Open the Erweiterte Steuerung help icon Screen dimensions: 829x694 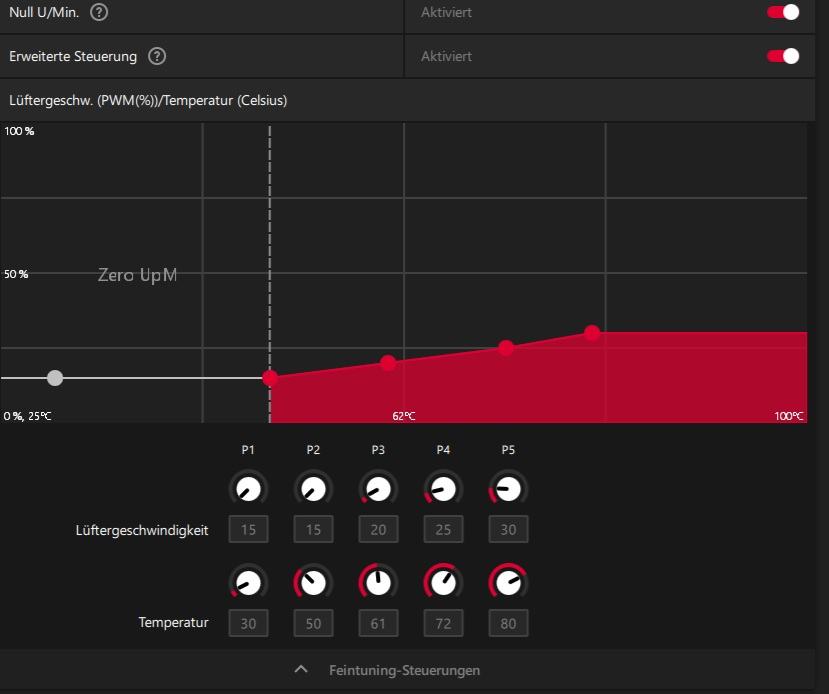pyautogui.click(x=156, y=56)
